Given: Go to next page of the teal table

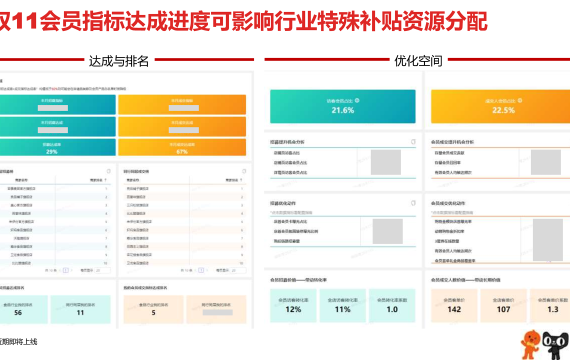Looking at the screenshot, I should (72, 270).
